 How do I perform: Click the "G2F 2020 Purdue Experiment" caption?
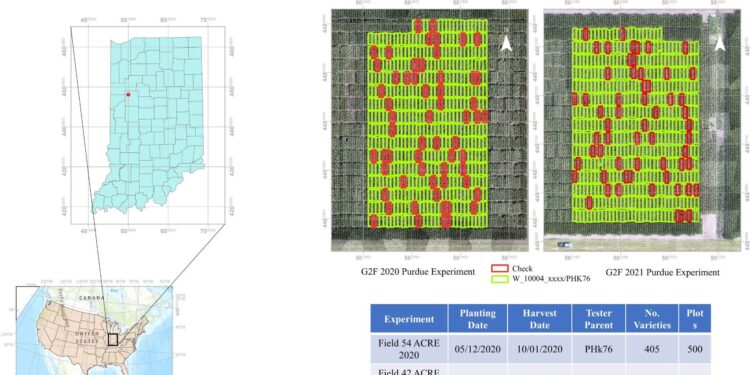[x=418, y=272]
